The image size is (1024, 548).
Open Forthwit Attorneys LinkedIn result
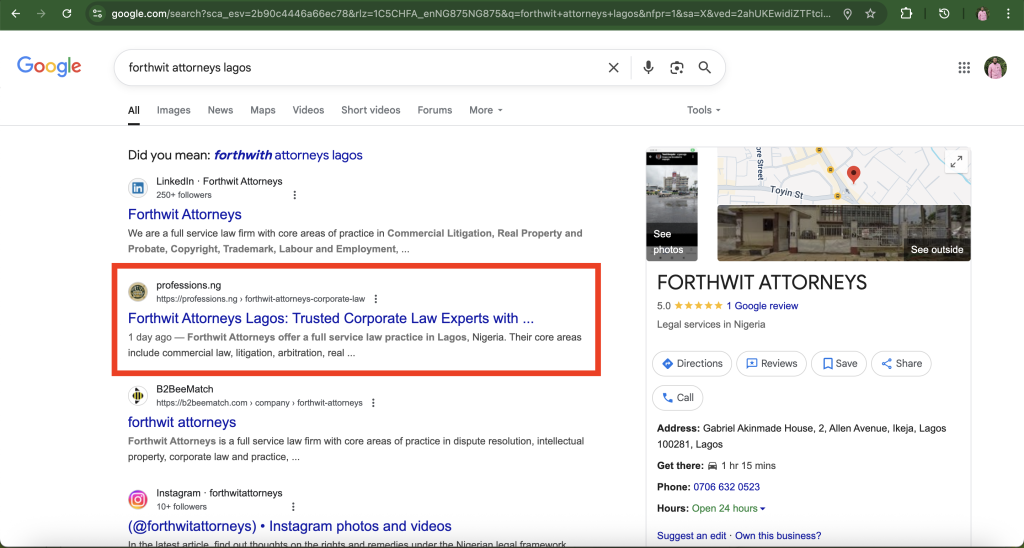pos(185,214)
